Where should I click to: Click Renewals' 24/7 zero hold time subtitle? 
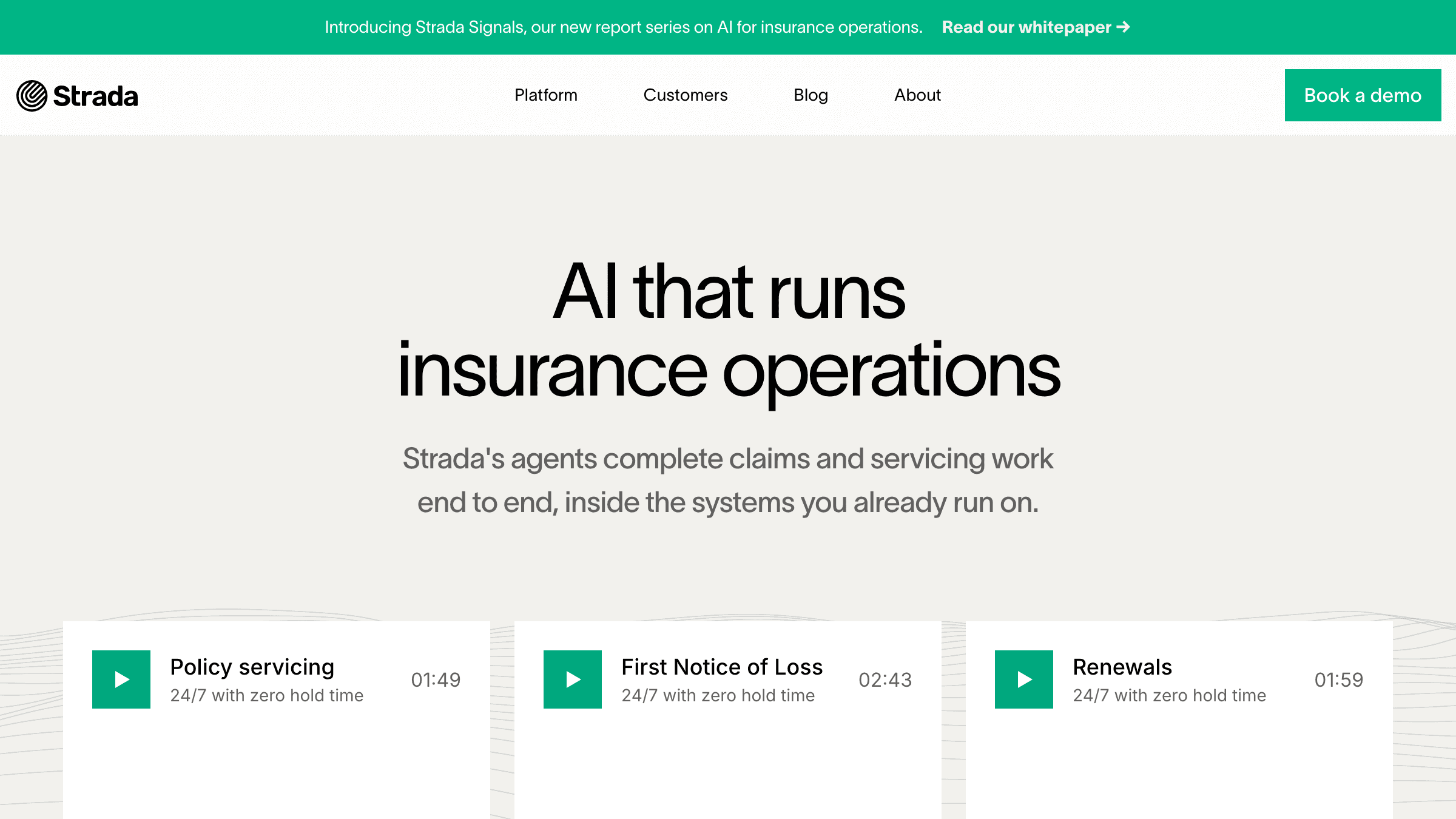1170,695
